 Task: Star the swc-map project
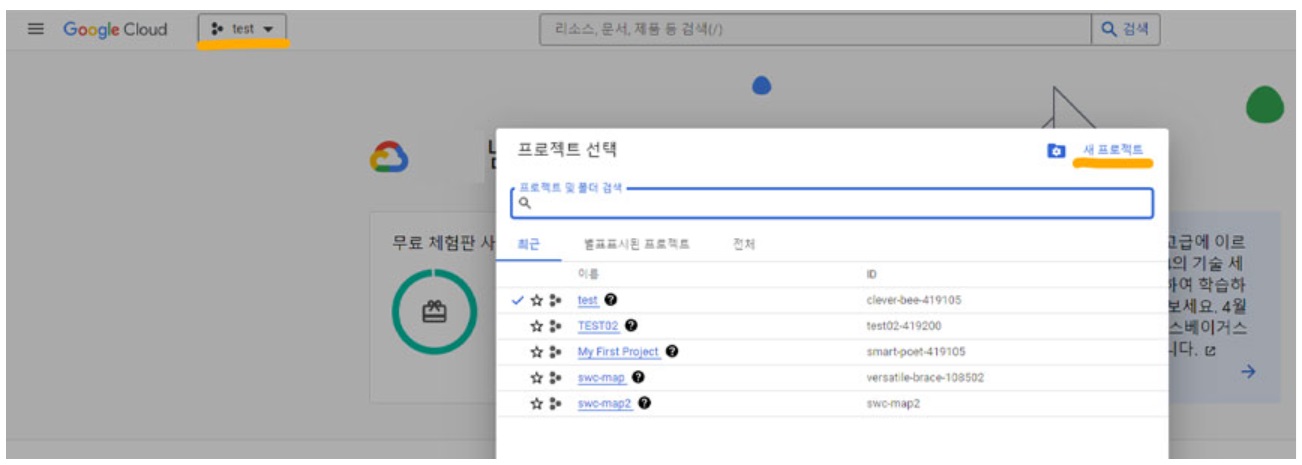[536, 378]
